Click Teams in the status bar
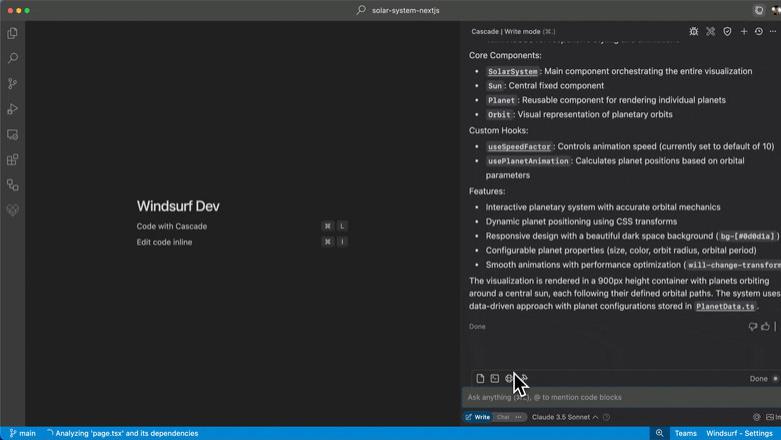Viewport: 781px width, 440px height. [685, 433]
